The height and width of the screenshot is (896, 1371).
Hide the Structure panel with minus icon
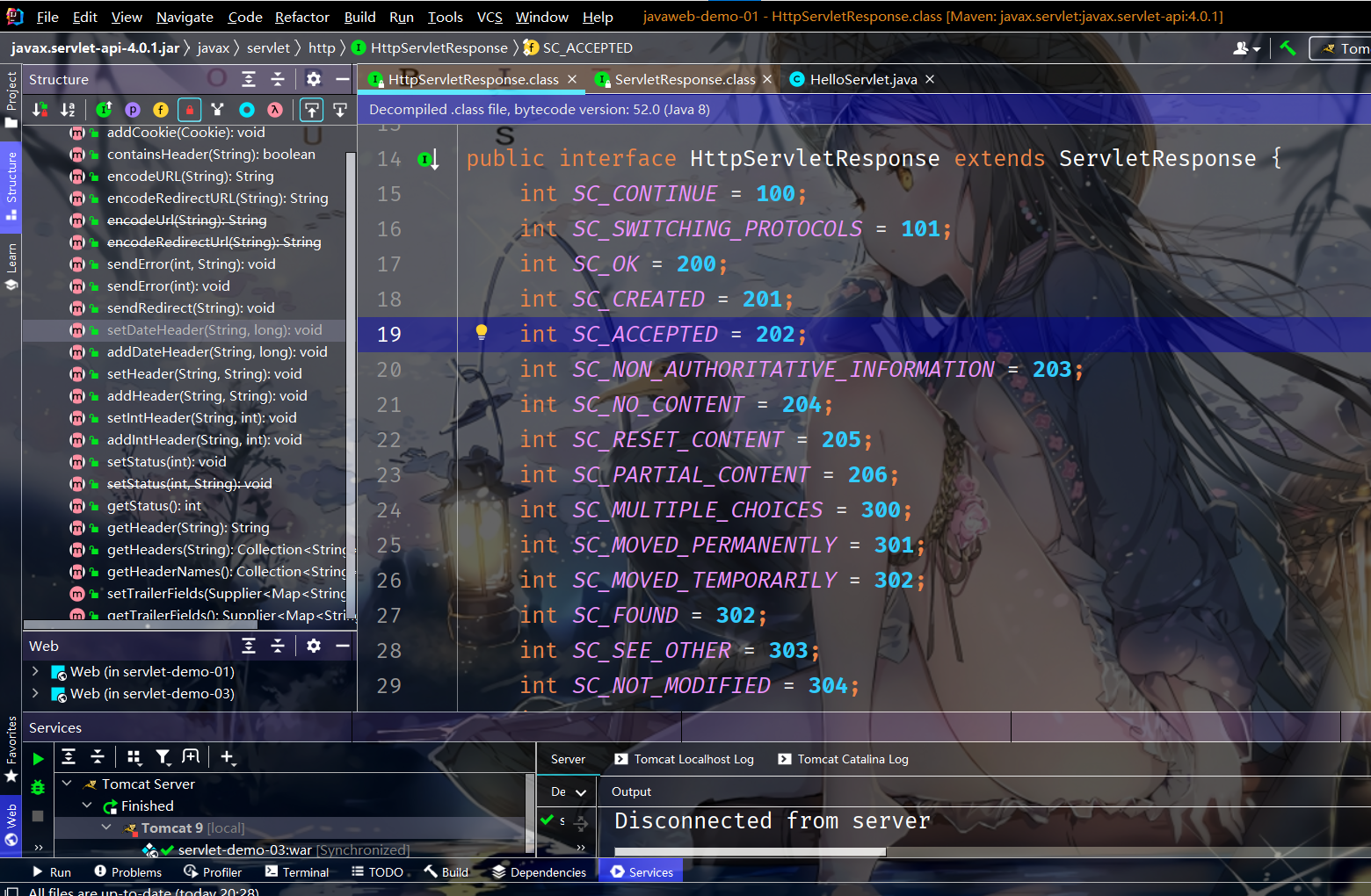[343, 79]
